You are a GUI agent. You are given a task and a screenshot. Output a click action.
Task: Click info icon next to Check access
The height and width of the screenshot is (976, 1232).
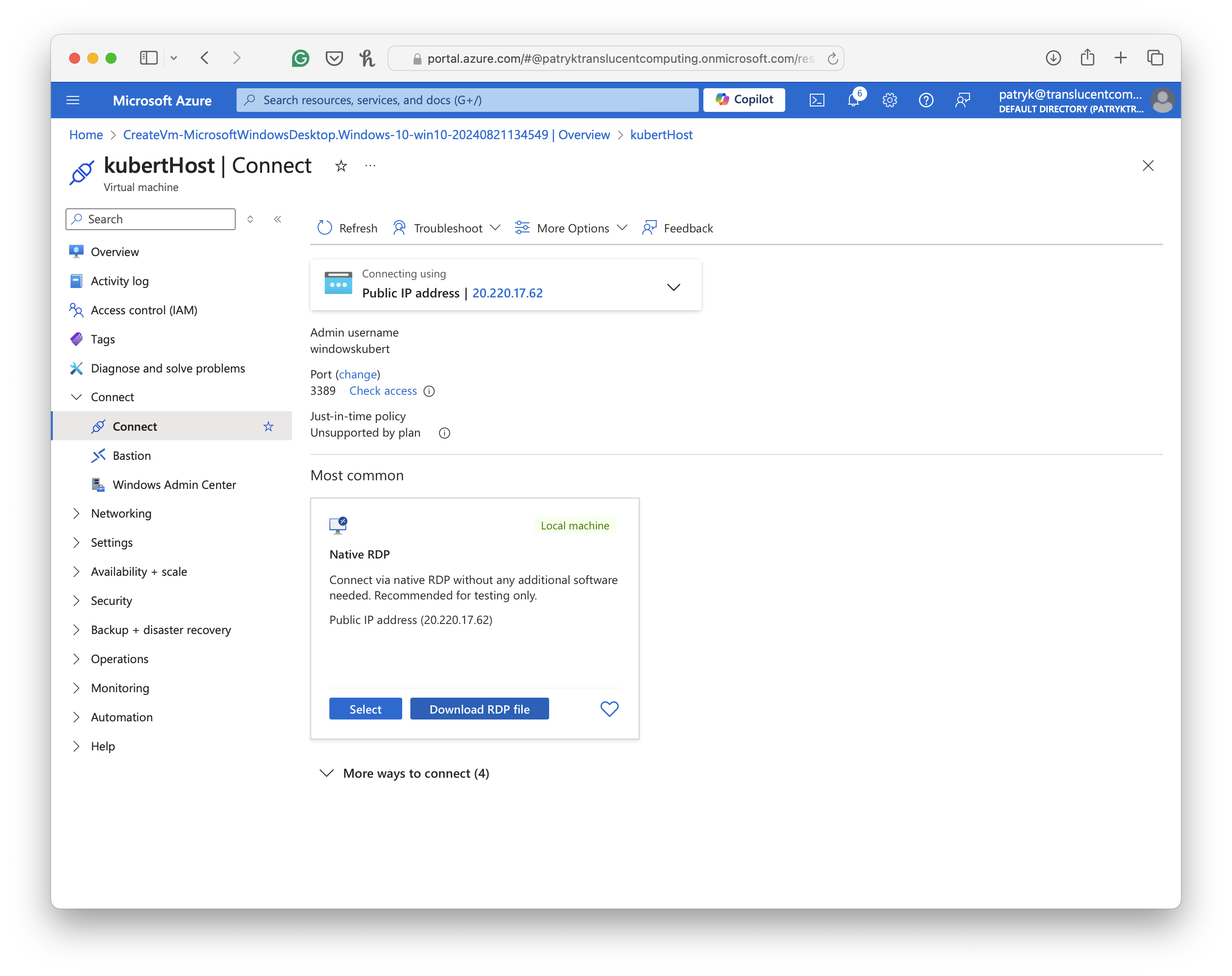tap(429, 391)
